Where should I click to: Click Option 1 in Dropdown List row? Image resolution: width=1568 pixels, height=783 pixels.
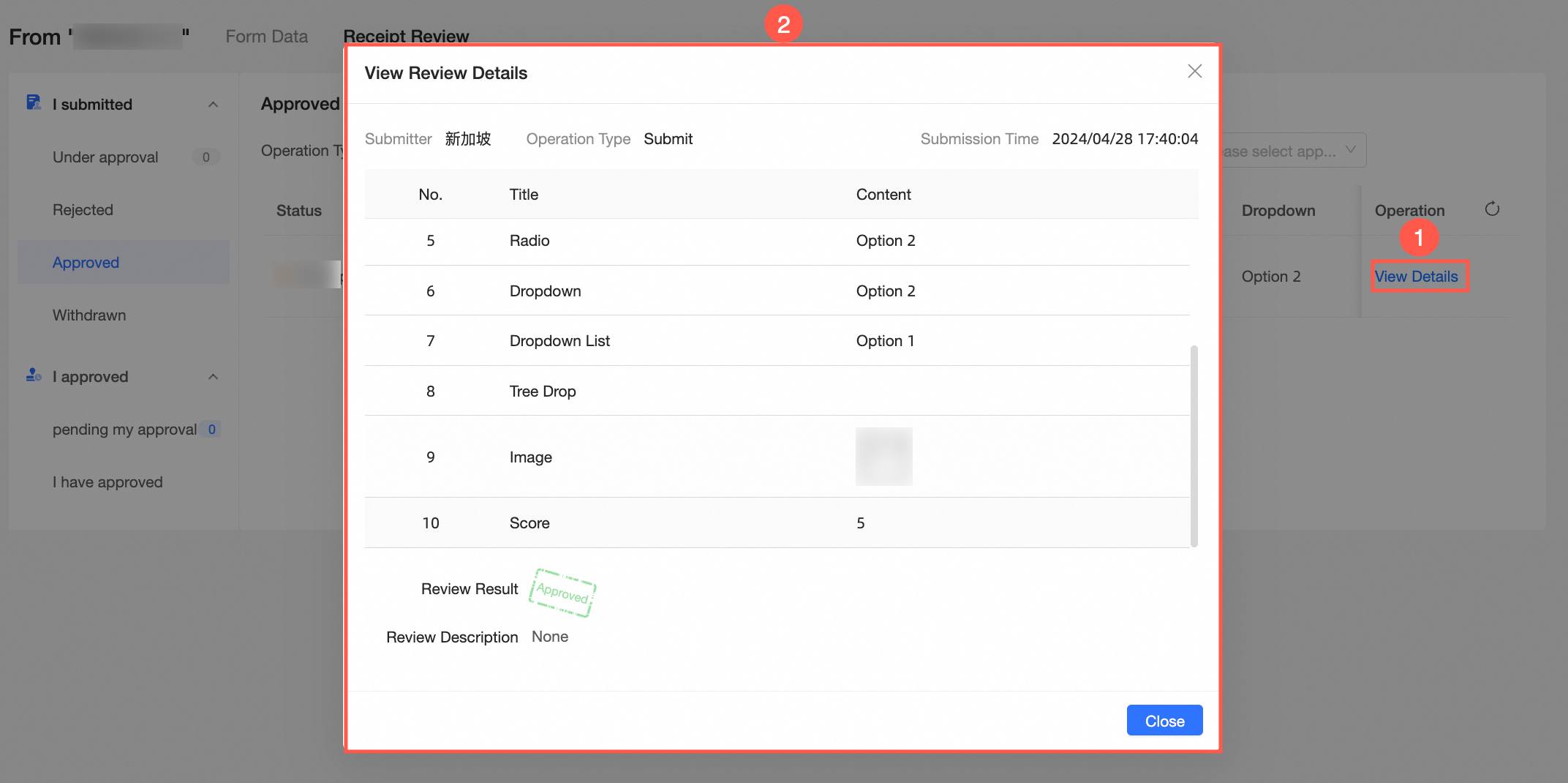pos(885,341)
